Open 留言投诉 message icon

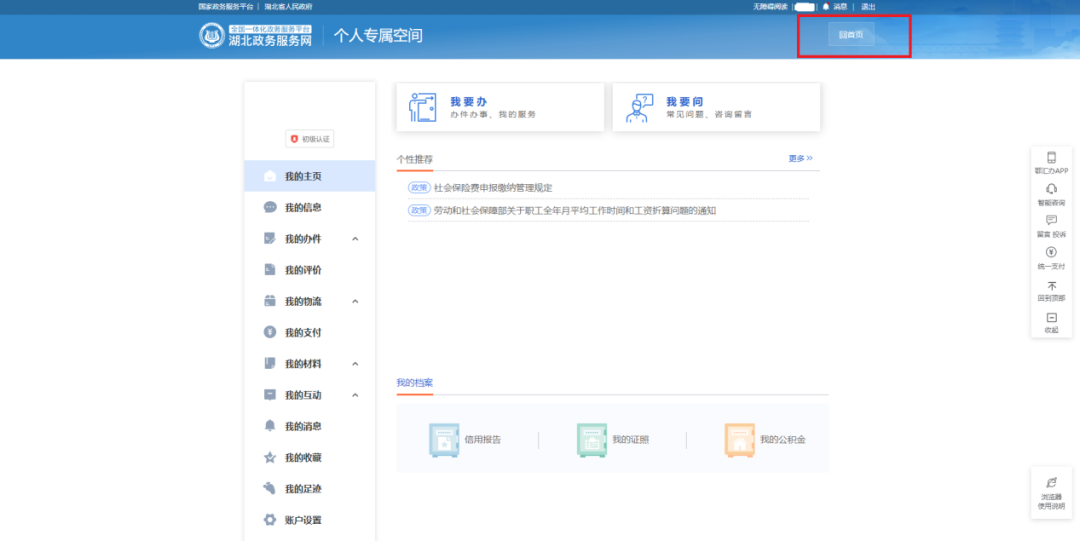(1051, 221)
